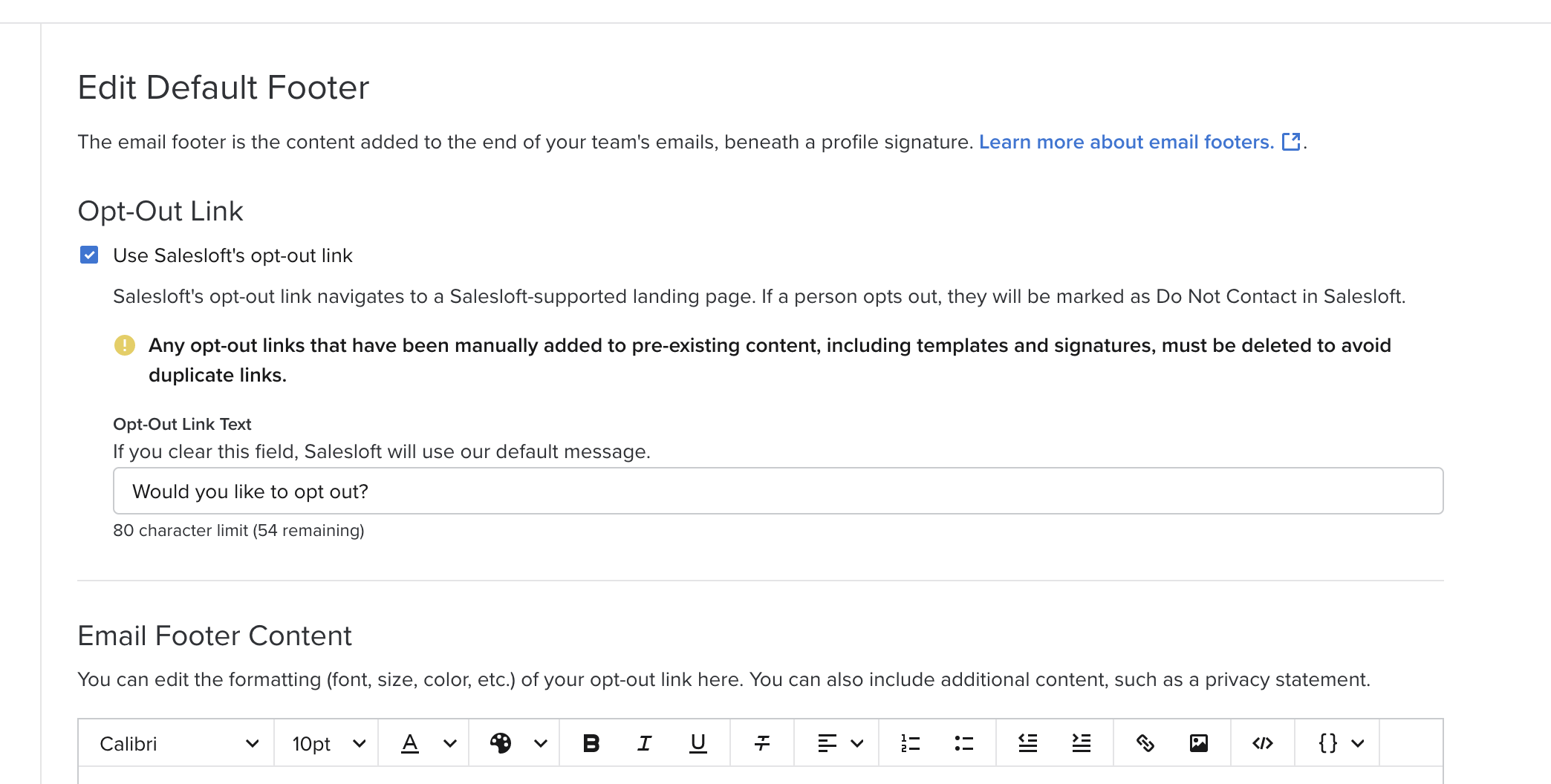Screen dimensions: 1551x784
Task: Open the curly braces dynamic fields dropdown
Action: click(1340, 743)
